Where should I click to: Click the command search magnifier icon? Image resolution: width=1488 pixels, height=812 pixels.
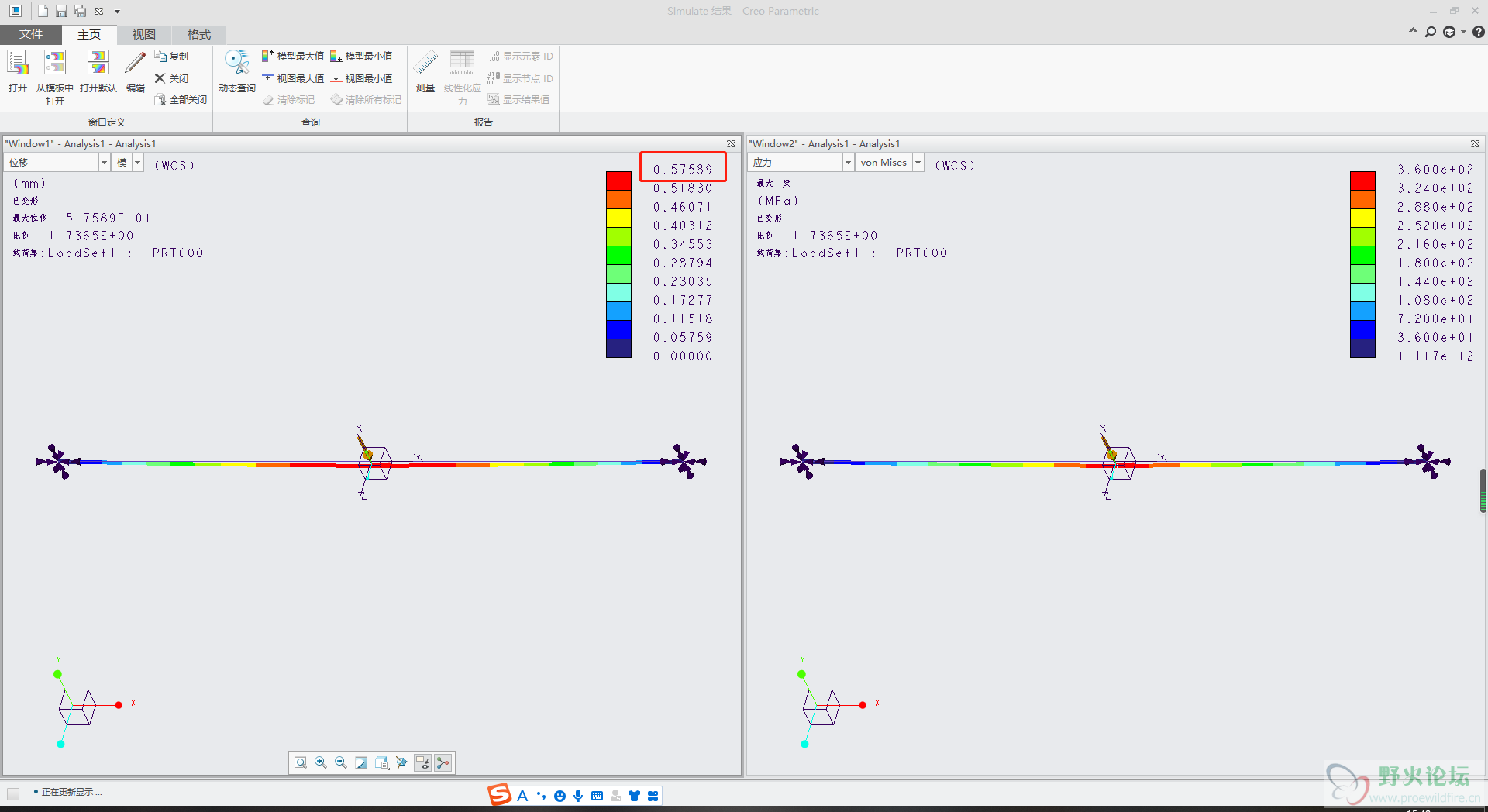[x=1431, y=32]
